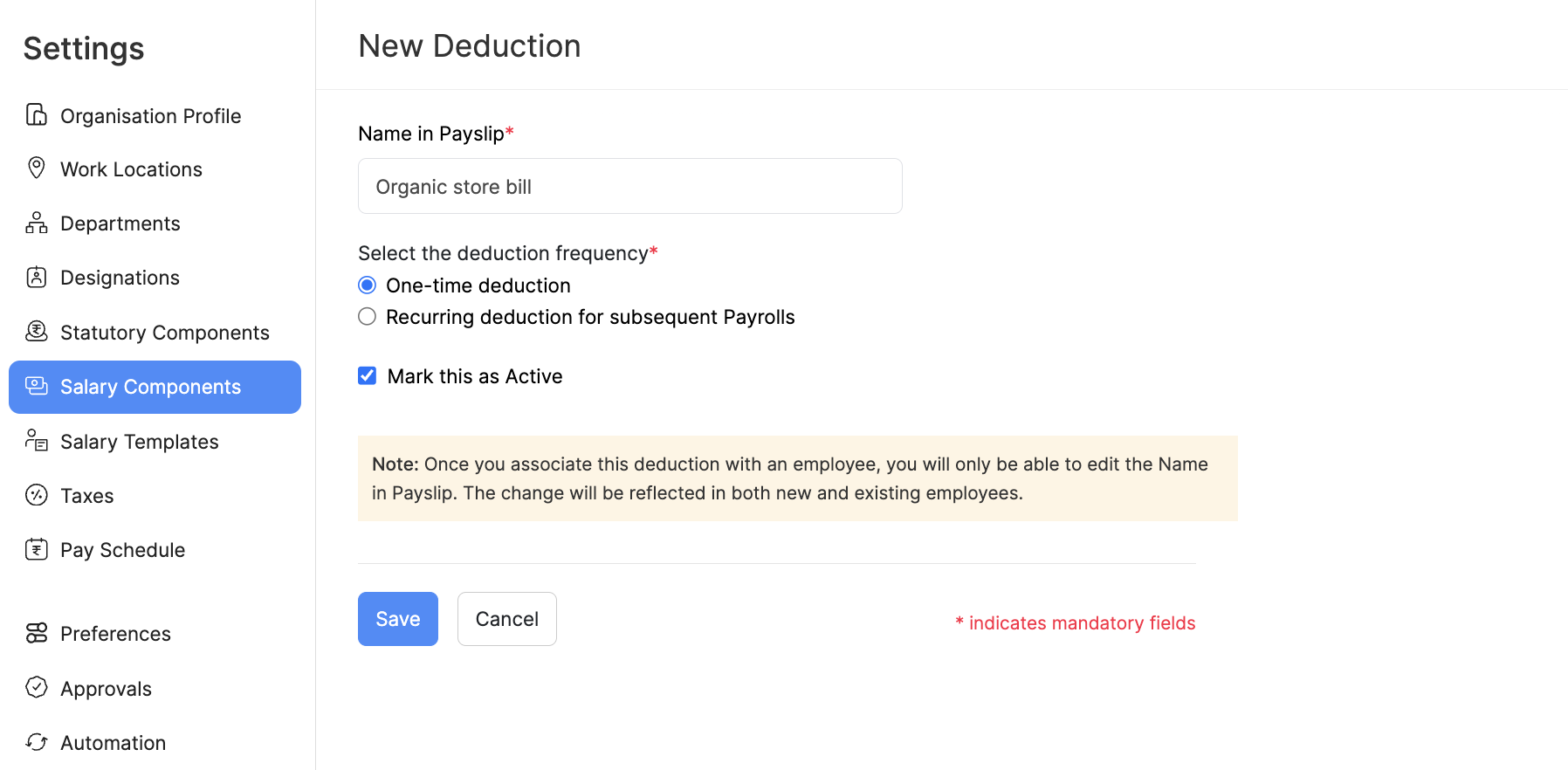The image size is (1568, 770).
Task: Cancel creating the deduction
Action: click(506, 618)
